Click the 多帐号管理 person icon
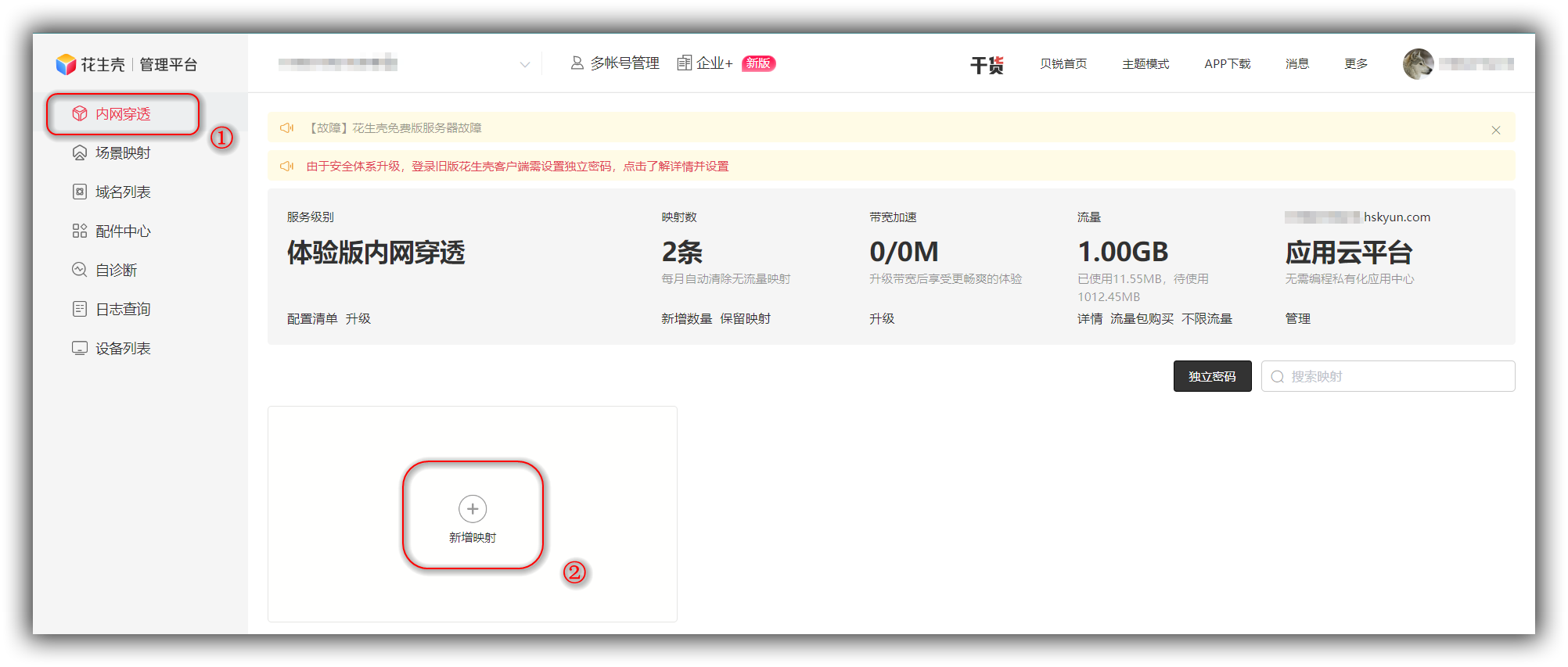This screenshot has width=1568, height=667. (x=577, y=63)
